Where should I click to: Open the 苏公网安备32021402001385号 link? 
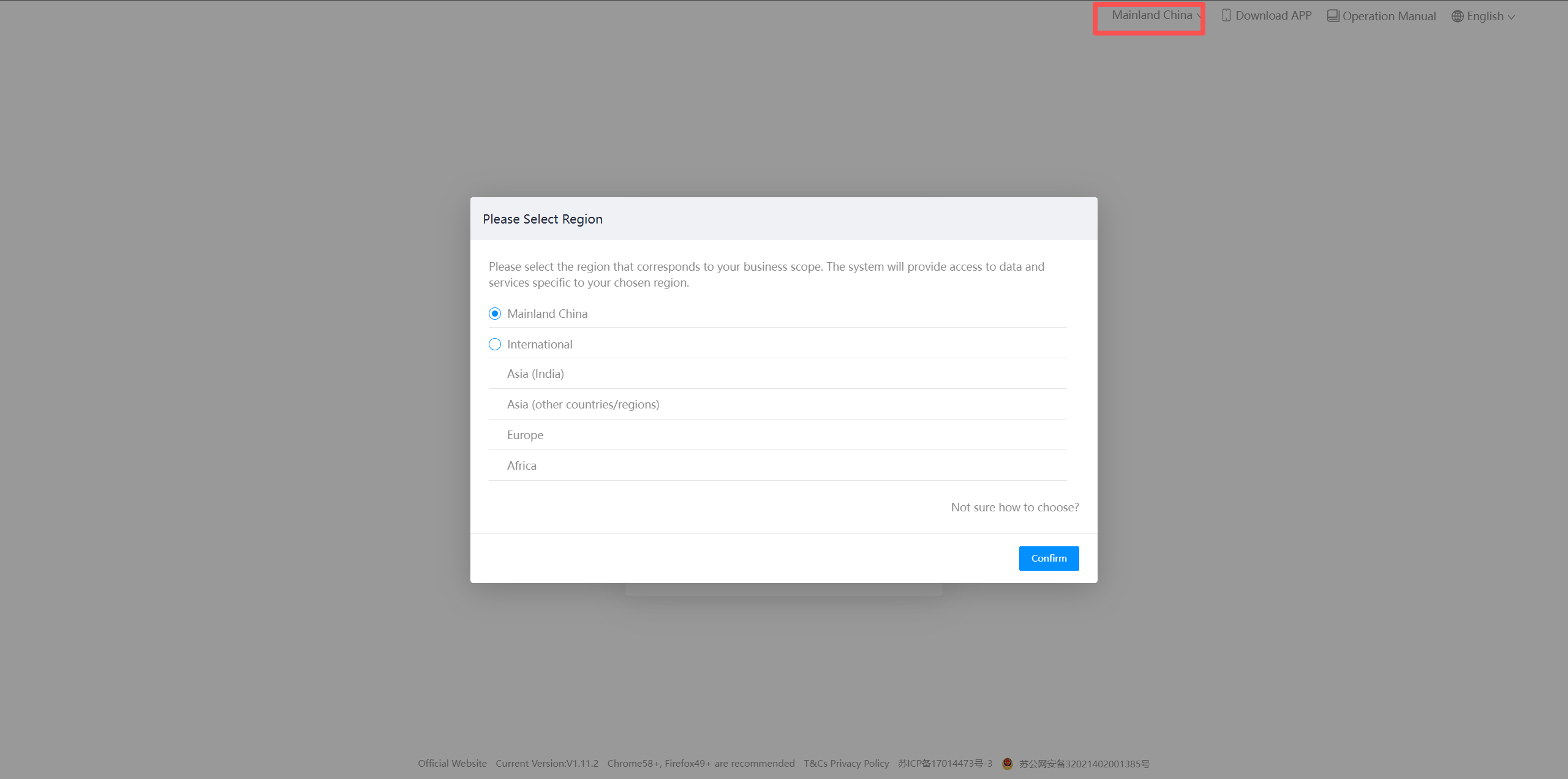point(1084,764)
